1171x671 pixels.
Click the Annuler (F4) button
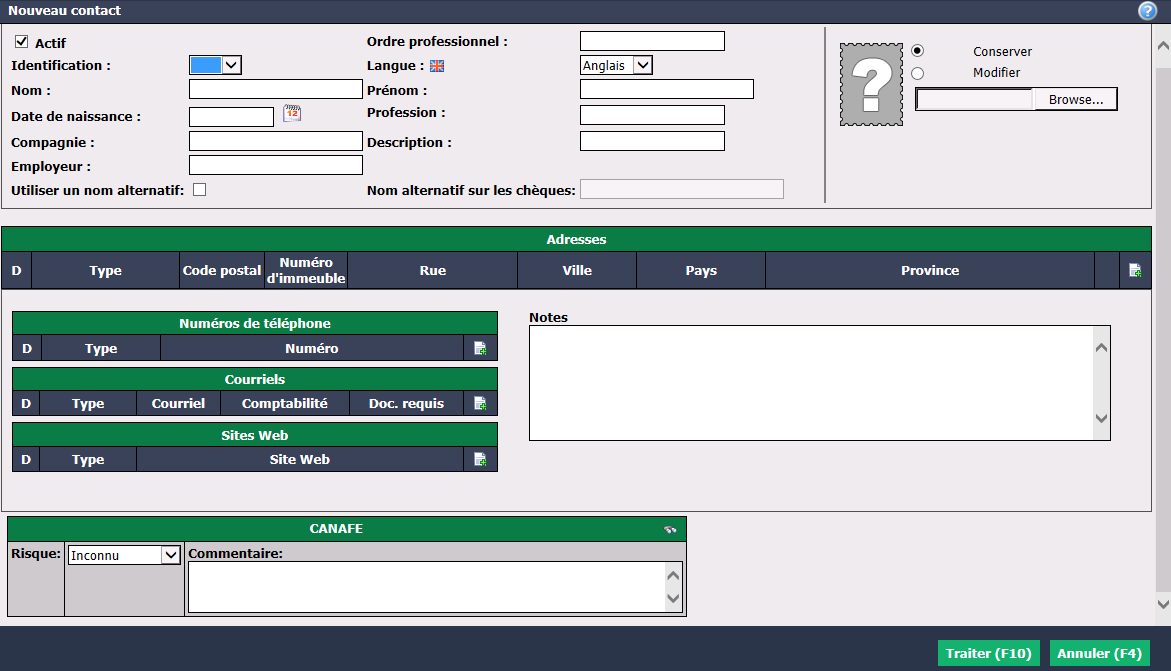click(1099, 653)
